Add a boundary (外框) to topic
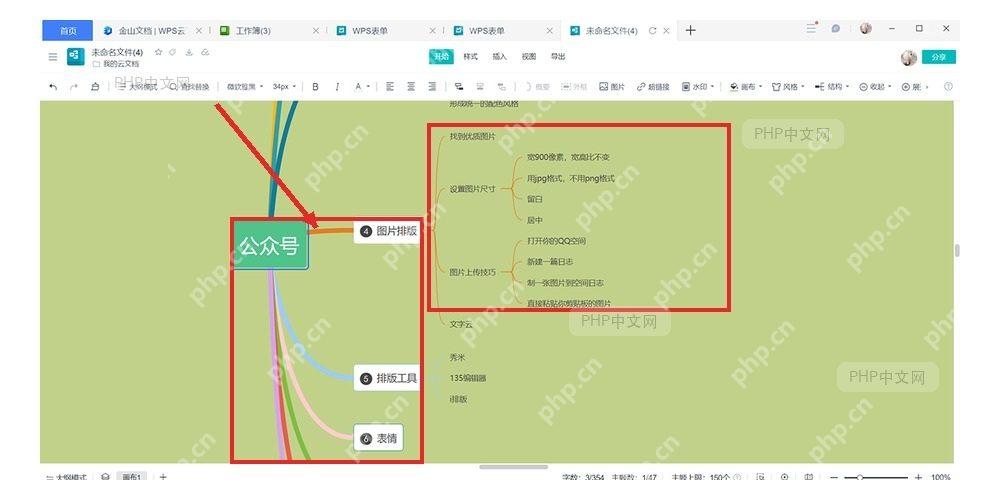The image size is (1000, 500). [x=574, y=87]
